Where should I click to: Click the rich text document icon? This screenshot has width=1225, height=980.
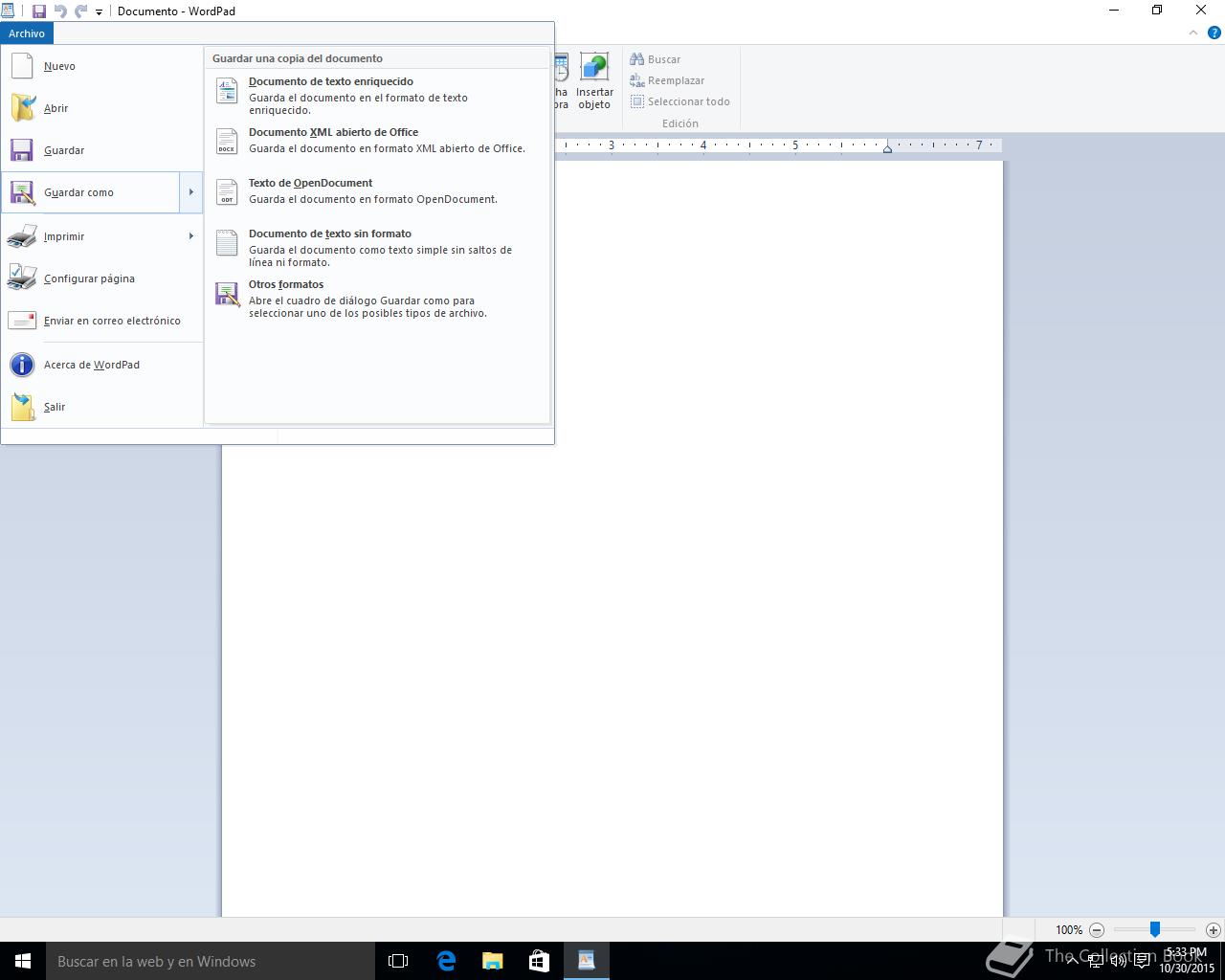click(x=227, y=91)
